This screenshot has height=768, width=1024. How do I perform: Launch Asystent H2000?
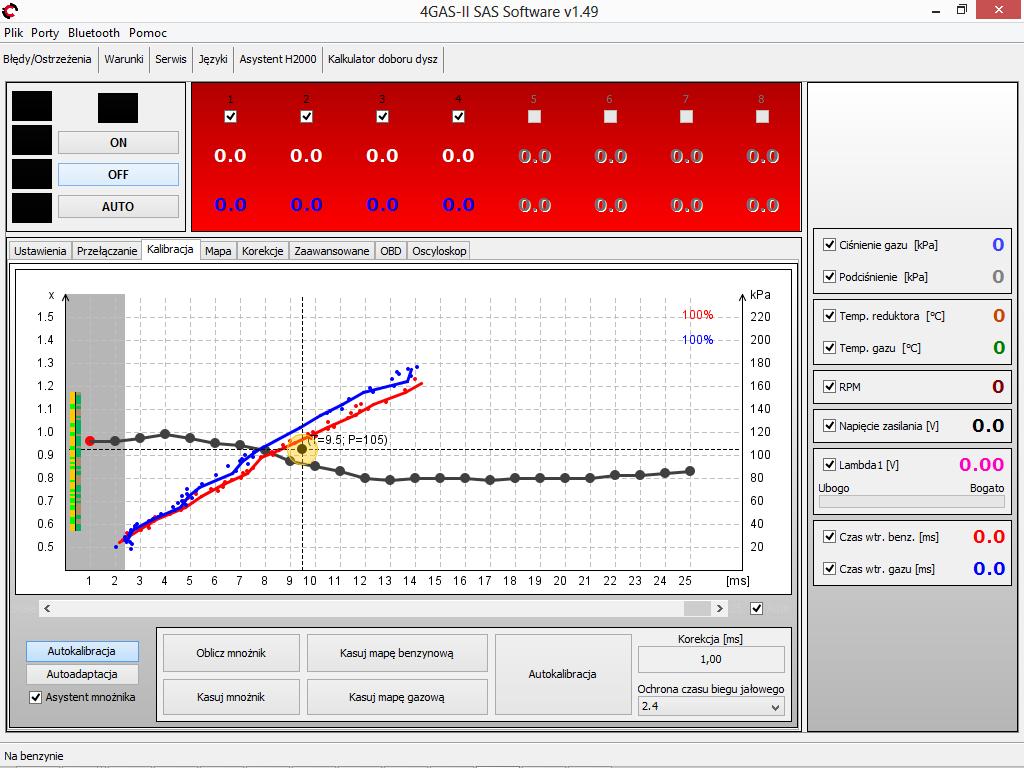[278, 59]
